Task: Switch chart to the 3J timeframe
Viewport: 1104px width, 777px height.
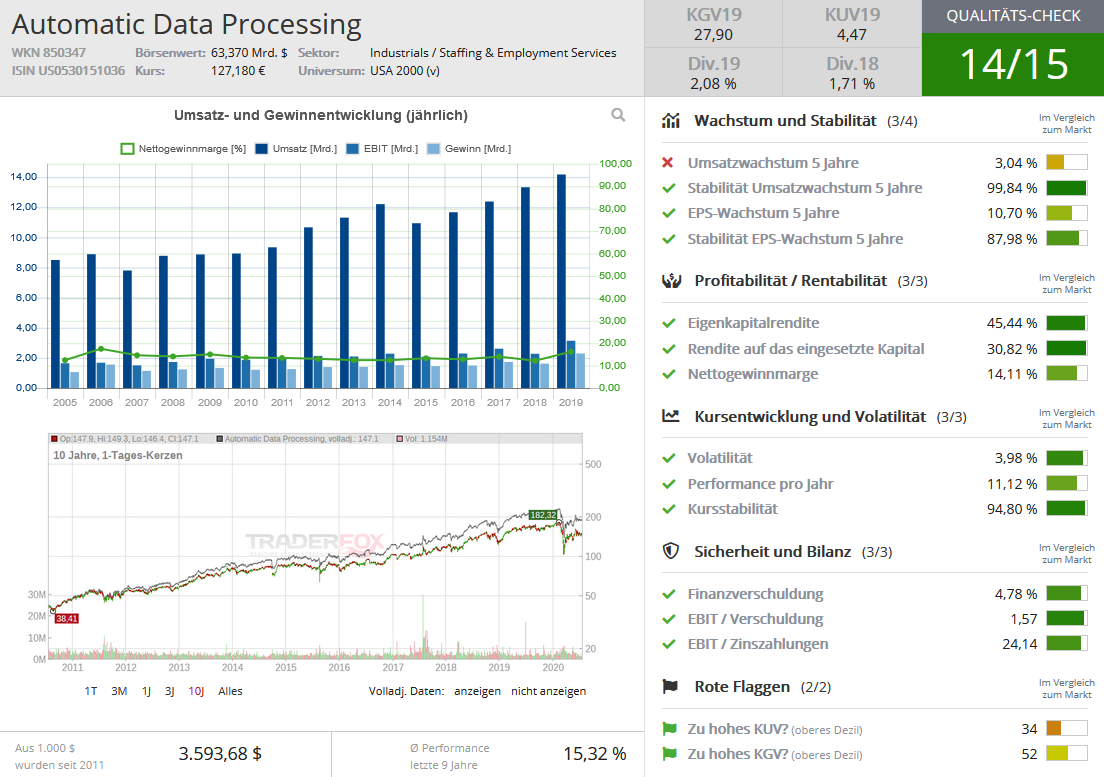Action: click(x=170, y=691)
